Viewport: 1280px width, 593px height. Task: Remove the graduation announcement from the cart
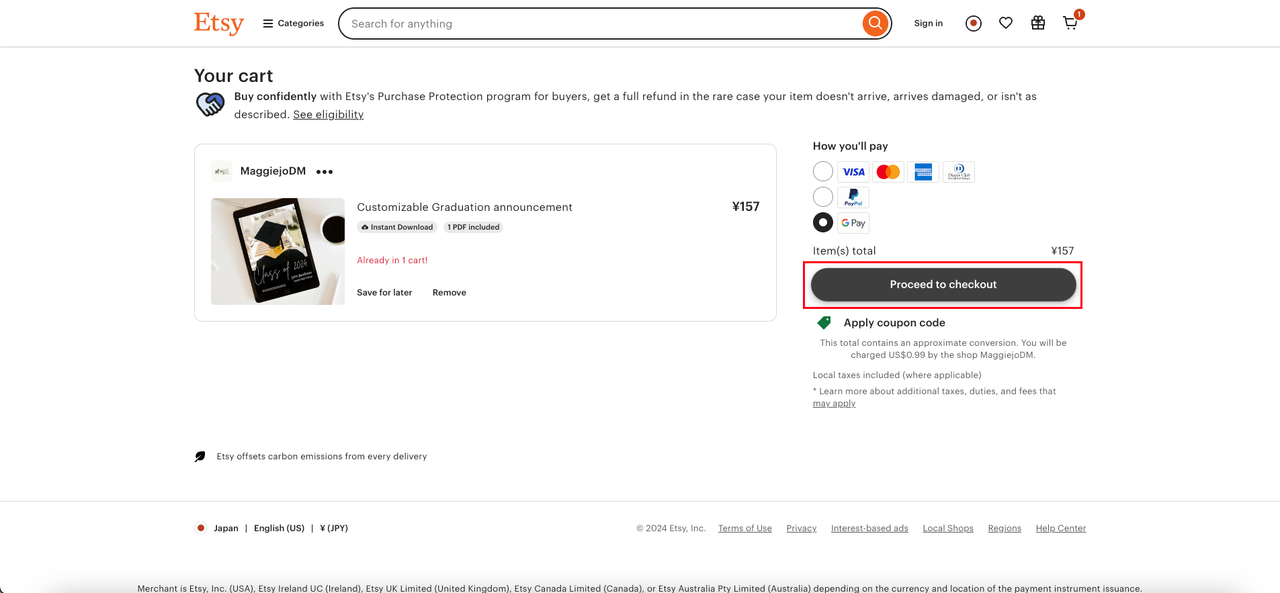(449, 293)
